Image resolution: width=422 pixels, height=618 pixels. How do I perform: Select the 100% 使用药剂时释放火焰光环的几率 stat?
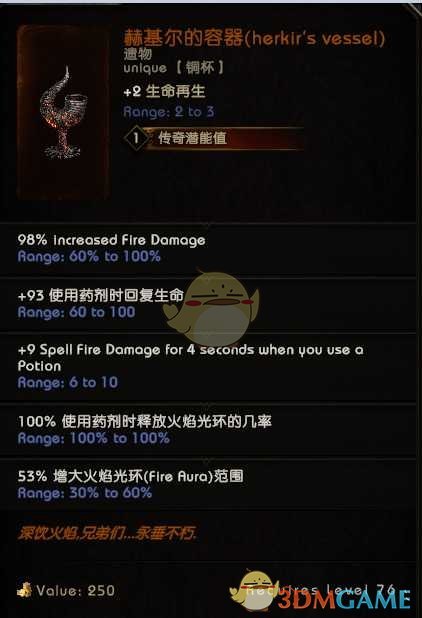tap(145, 422)
